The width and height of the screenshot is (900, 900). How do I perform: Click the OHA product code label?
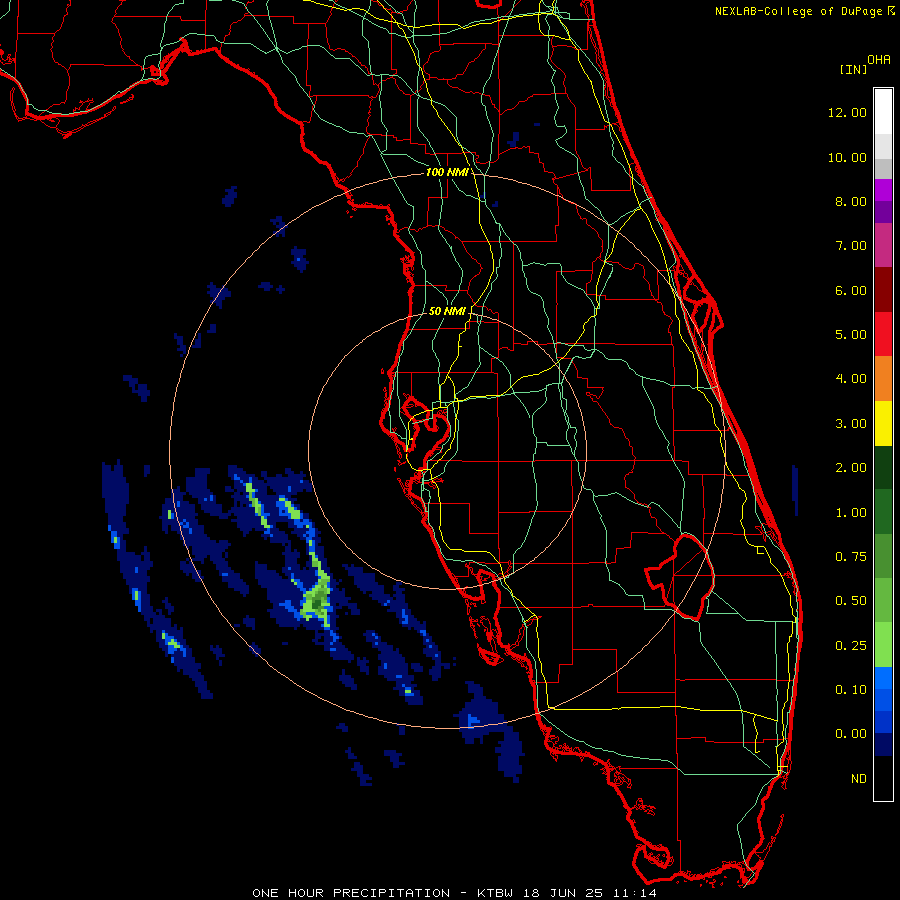[x=879, y=60]
